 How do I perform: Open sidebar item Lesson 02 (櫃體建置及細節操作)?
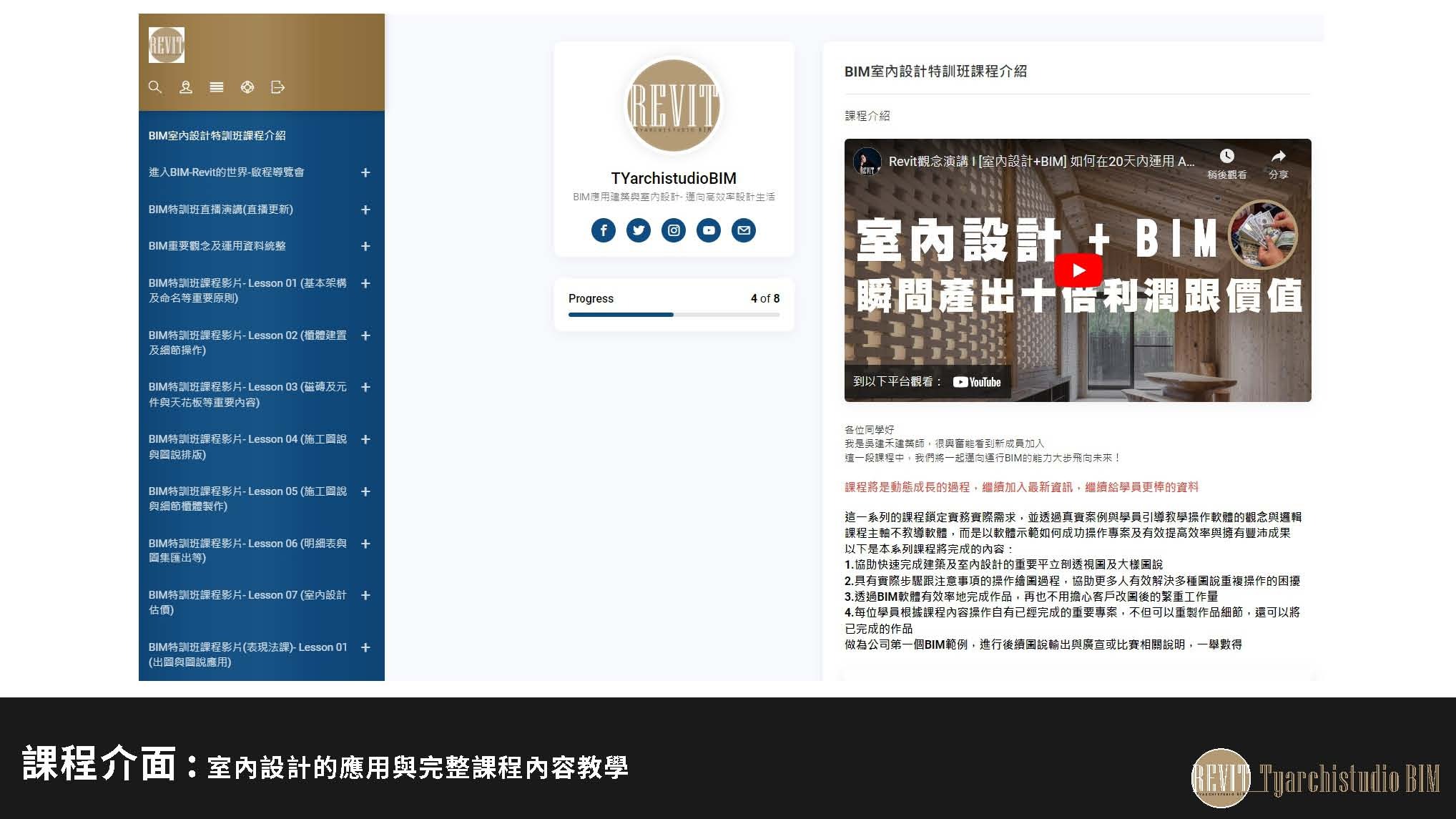coord(247,343)
